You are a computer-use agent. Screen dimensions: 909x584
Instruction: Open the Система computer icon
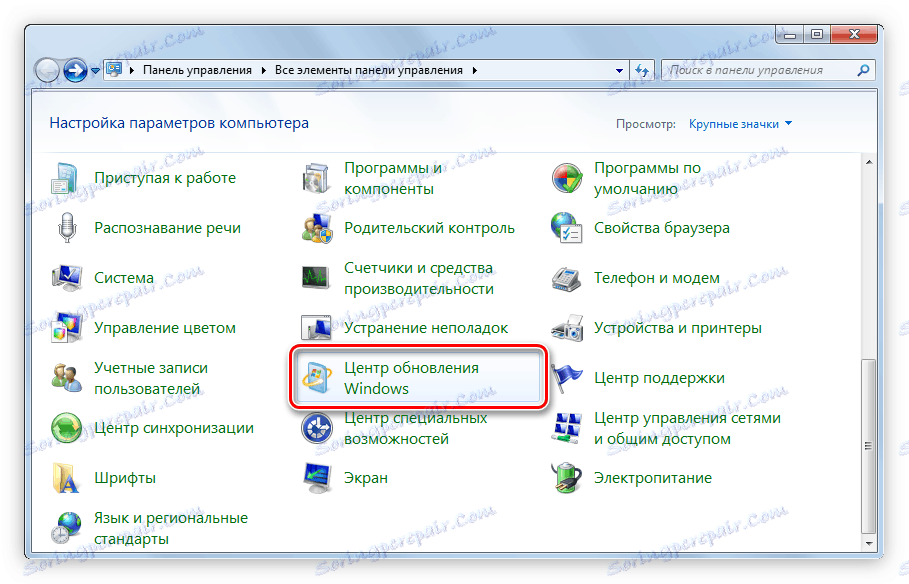[66, 278]
